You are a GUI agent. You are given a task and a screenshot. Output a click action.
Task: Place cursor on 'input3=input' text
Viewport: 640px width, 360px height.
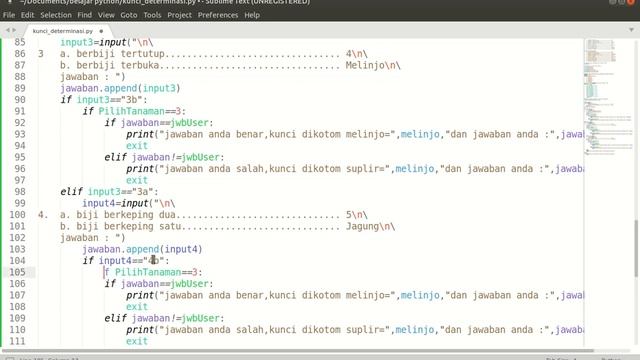tap(93, 42)
